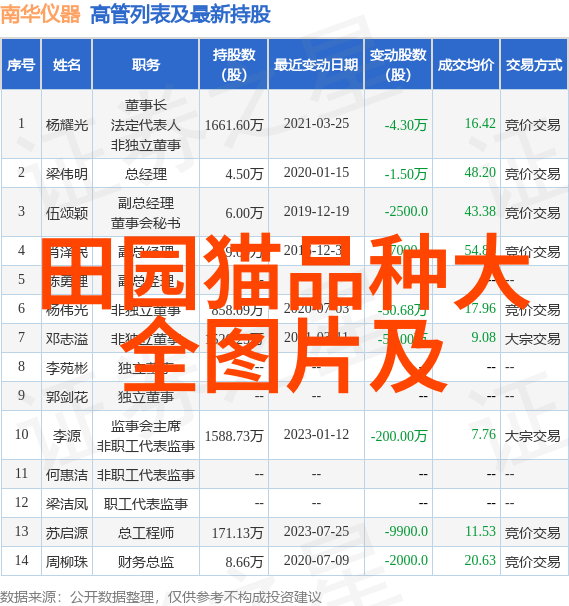This screenshot has height=606, width=569.
Task: Click the 持股数(股) column header
Action: pos(234,65)
